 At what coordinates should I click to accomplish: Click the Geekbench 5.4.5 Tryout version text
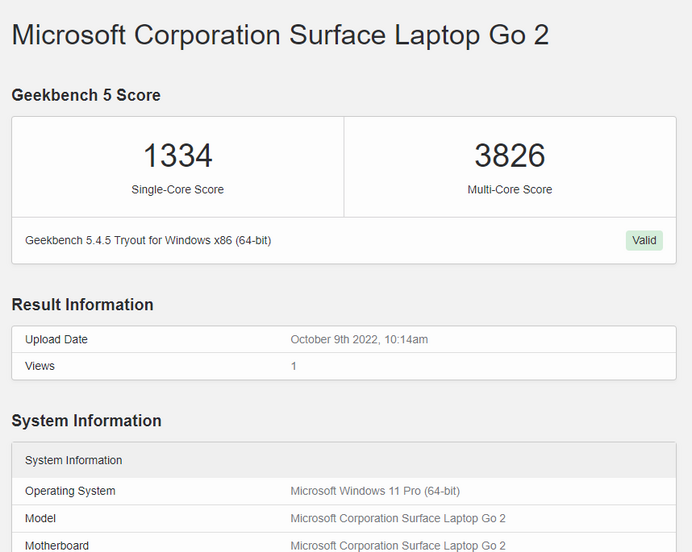(x=148, y=240)
